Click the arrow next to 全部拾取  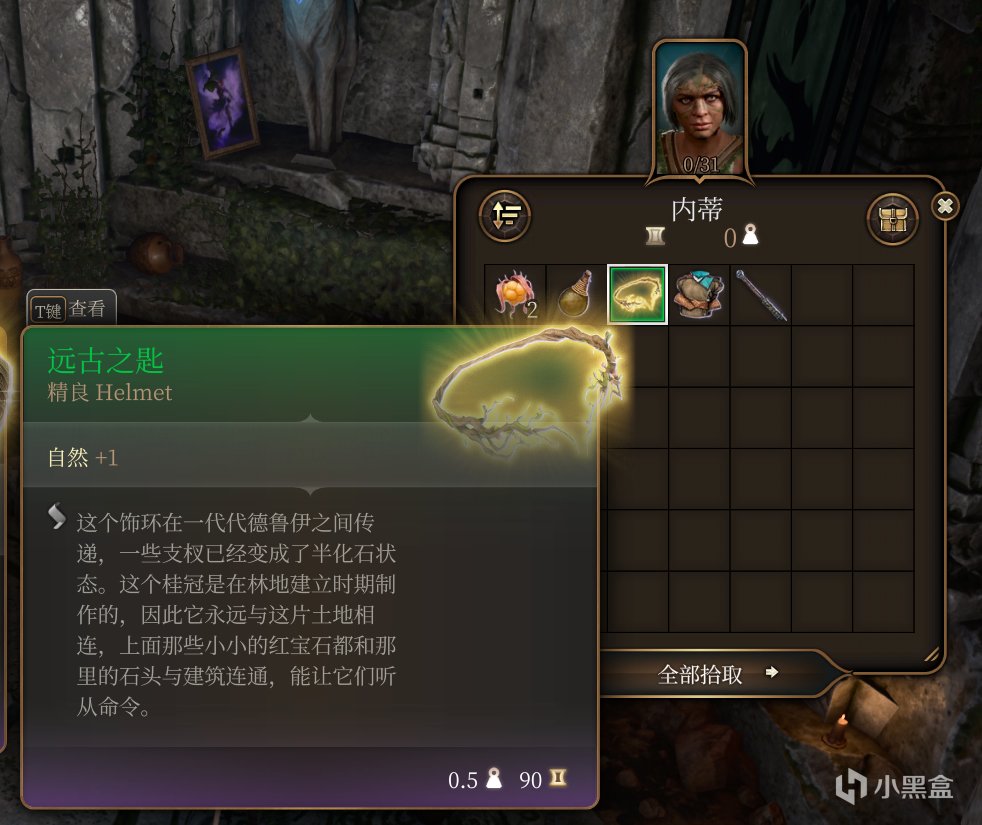tap(772, 672)
